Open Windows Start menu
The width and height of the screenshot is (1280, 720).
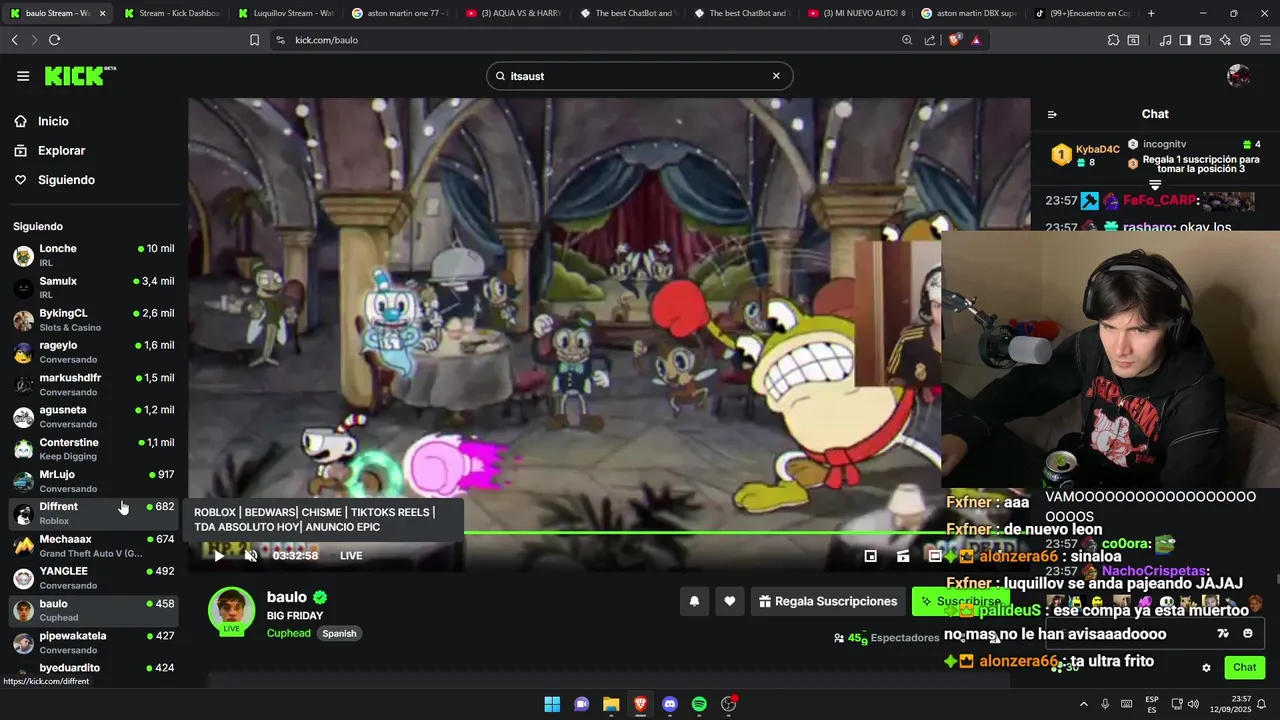tap(552, 704)
